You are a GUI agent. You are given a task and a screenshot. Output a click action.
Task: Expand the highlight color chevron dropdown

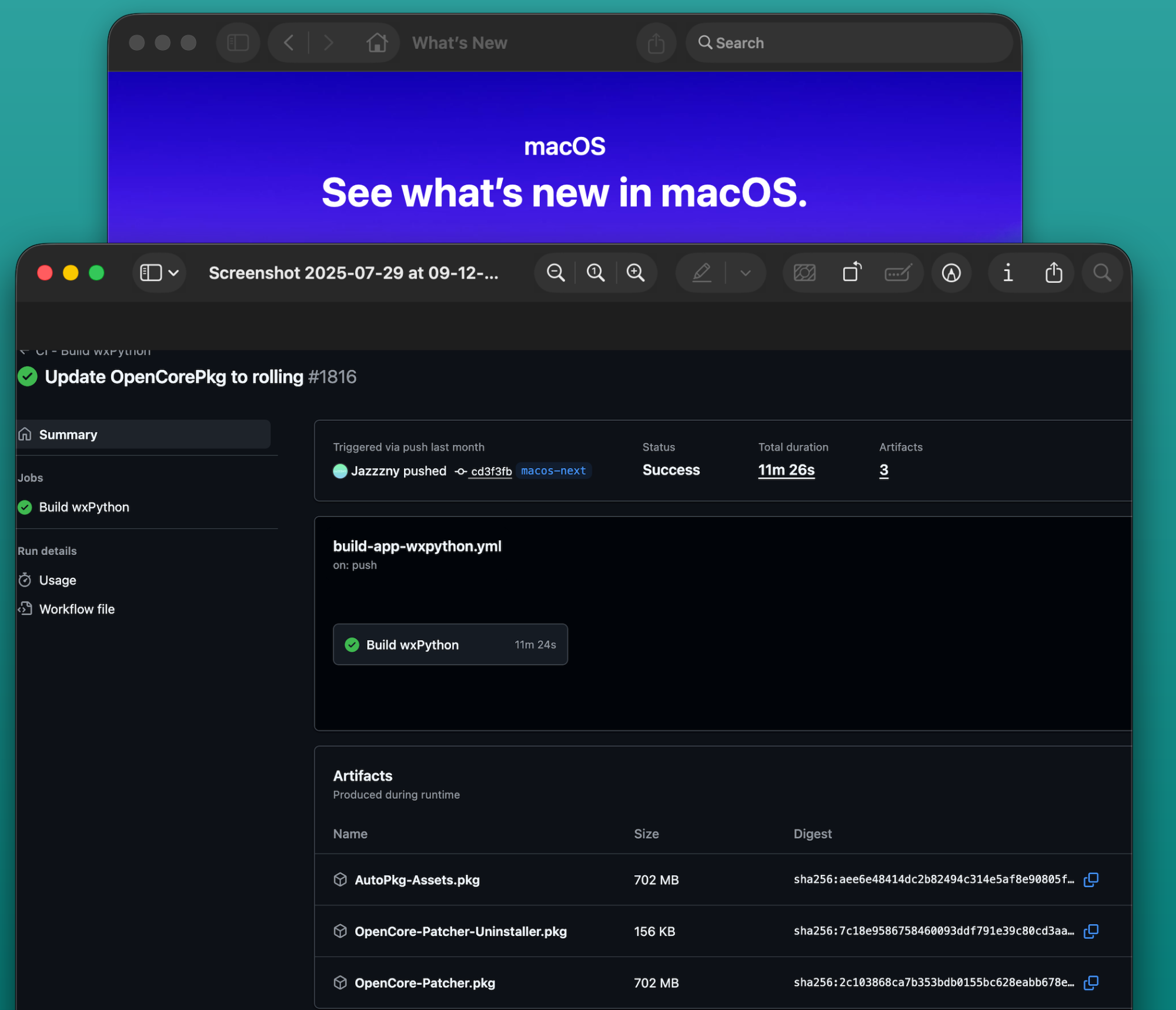point(746,273)
